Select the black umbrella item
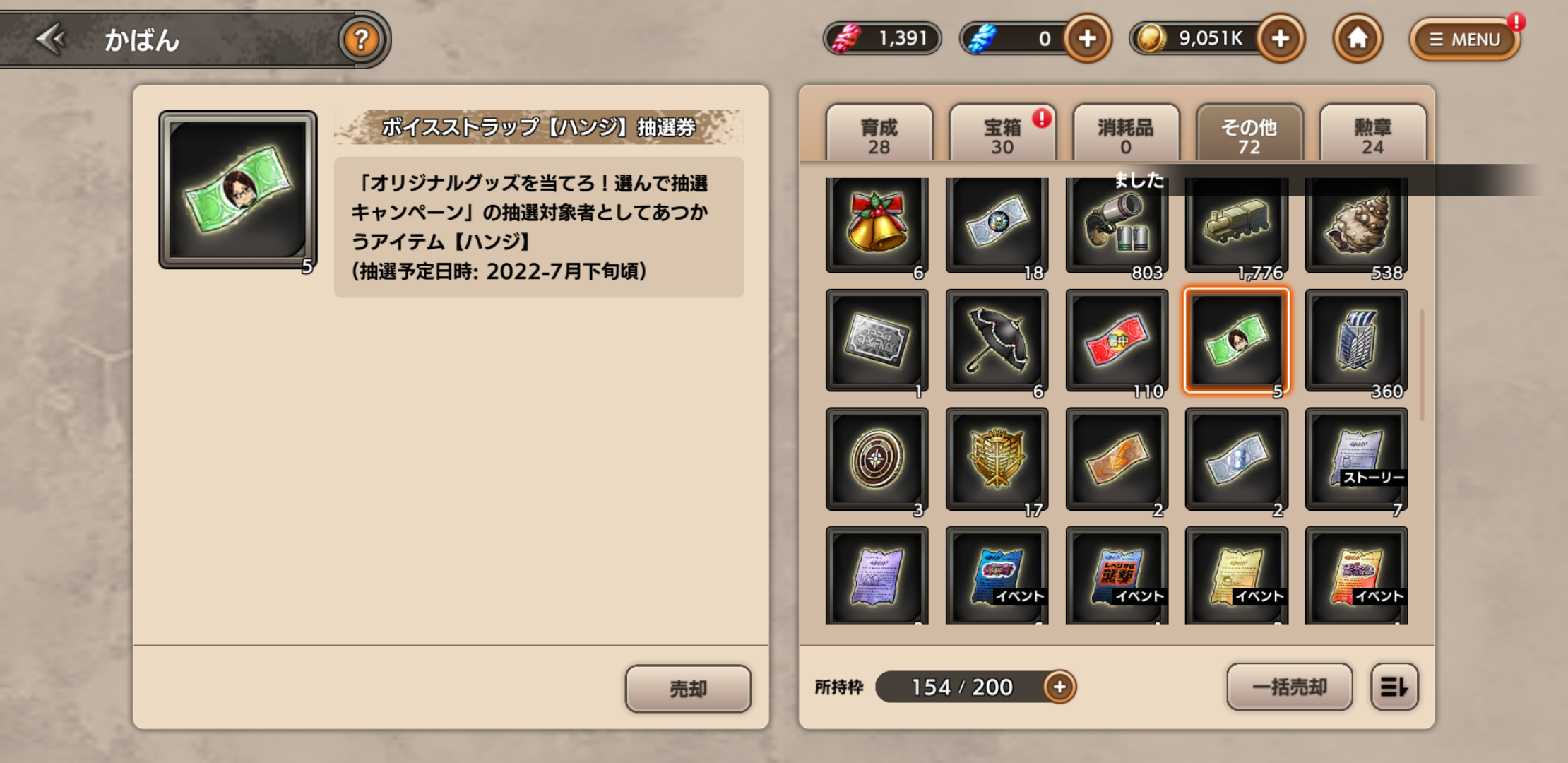Image resolution: width=1568 pixels, height=763 pixels. coord(997,341)
